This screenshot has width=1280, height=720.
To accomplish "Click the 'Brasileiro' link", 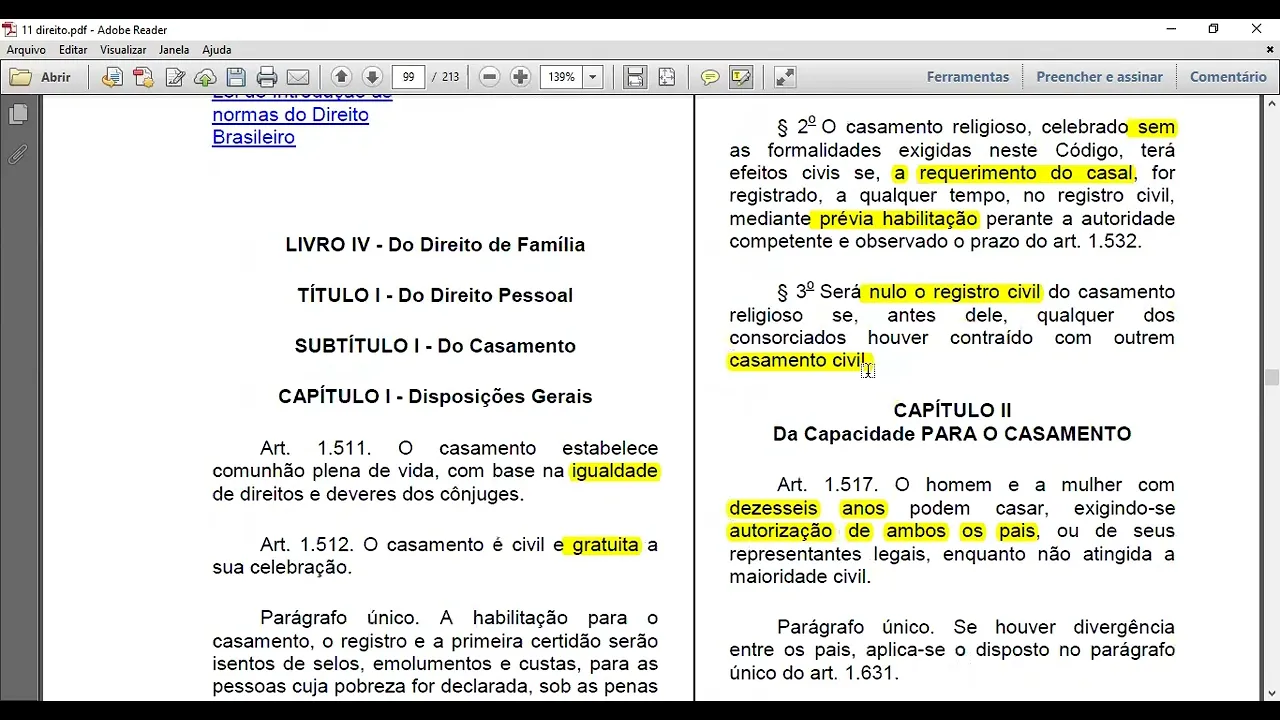I will pyautogui.click(x=253, y=137).
